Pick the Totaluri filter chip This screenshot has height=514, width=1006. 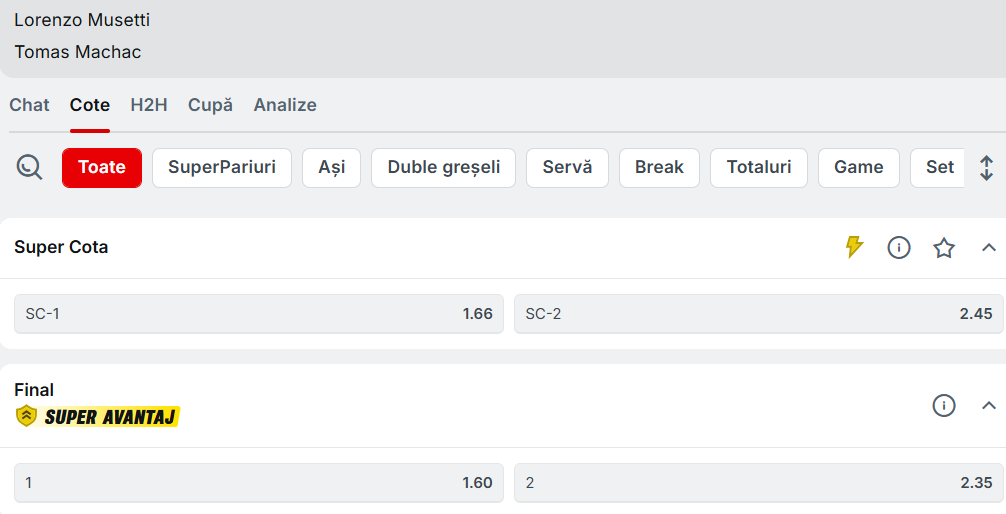click(x=759, y=167)
